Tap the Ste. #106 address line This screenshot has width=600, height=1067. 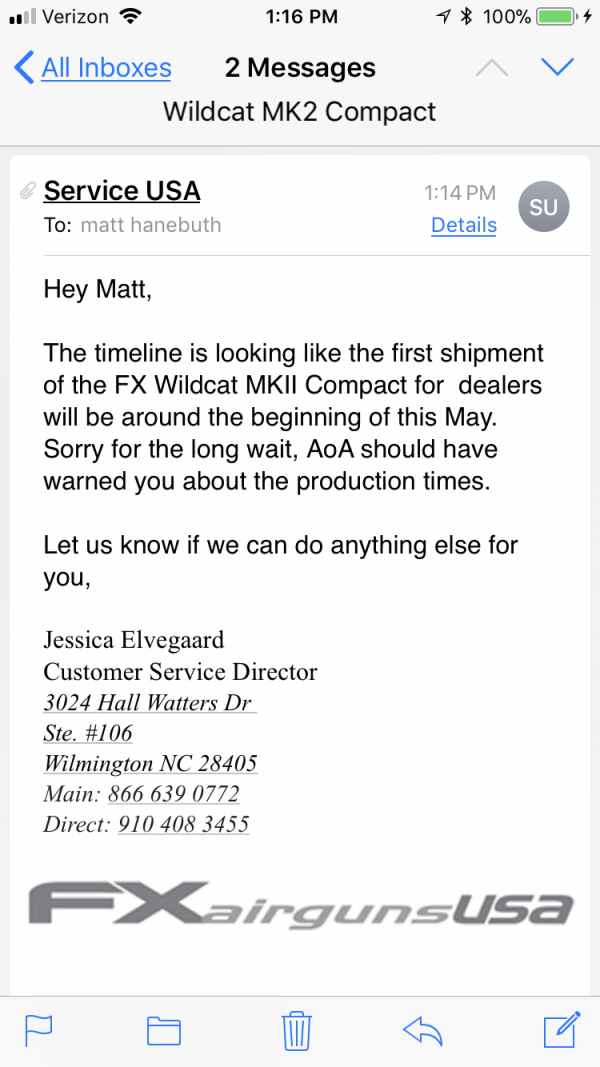[88, 733]
